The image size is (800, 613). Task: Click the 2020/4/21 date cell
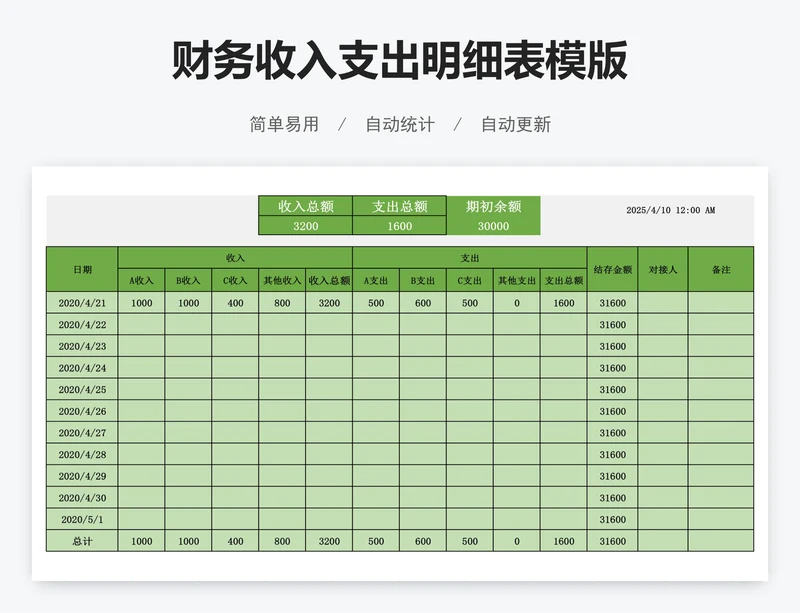coord(82,303)
